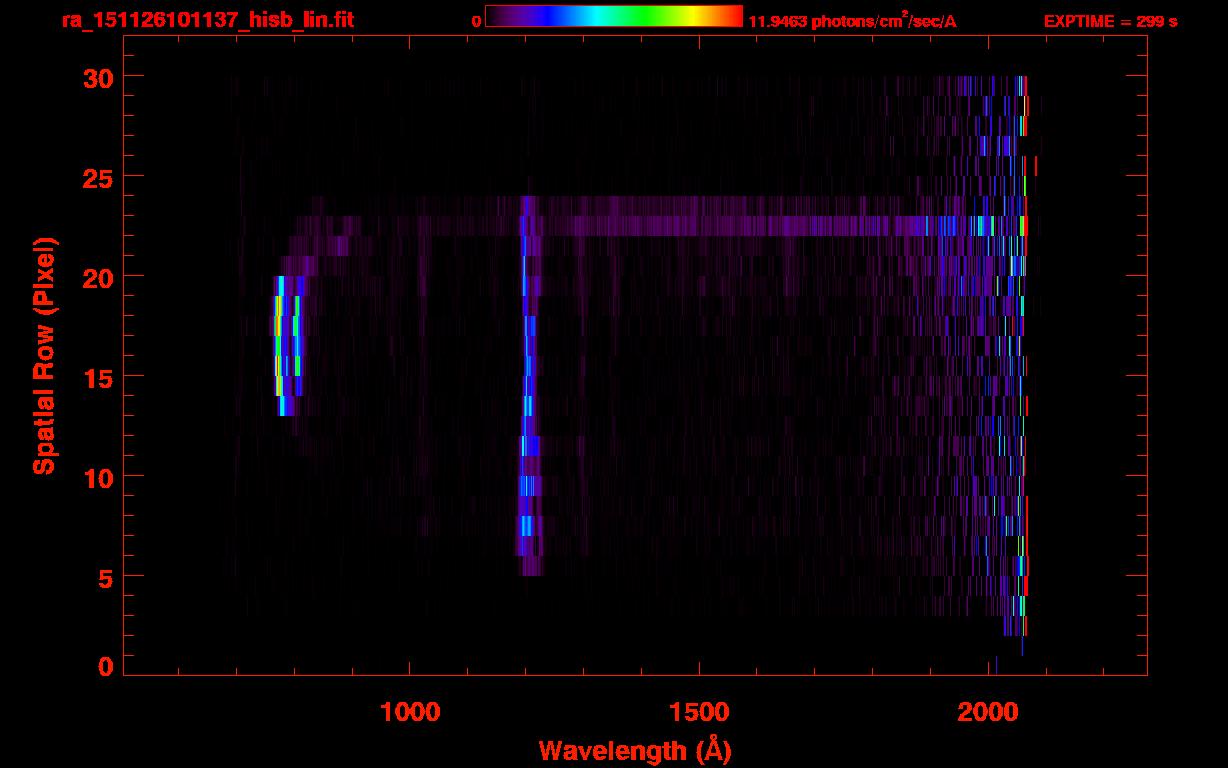The width and height of the screenshot is (1228, 768).
Task: Click the file name ra_151126101137_hisb_lin.fit
Action: click(x=207, y=20)
